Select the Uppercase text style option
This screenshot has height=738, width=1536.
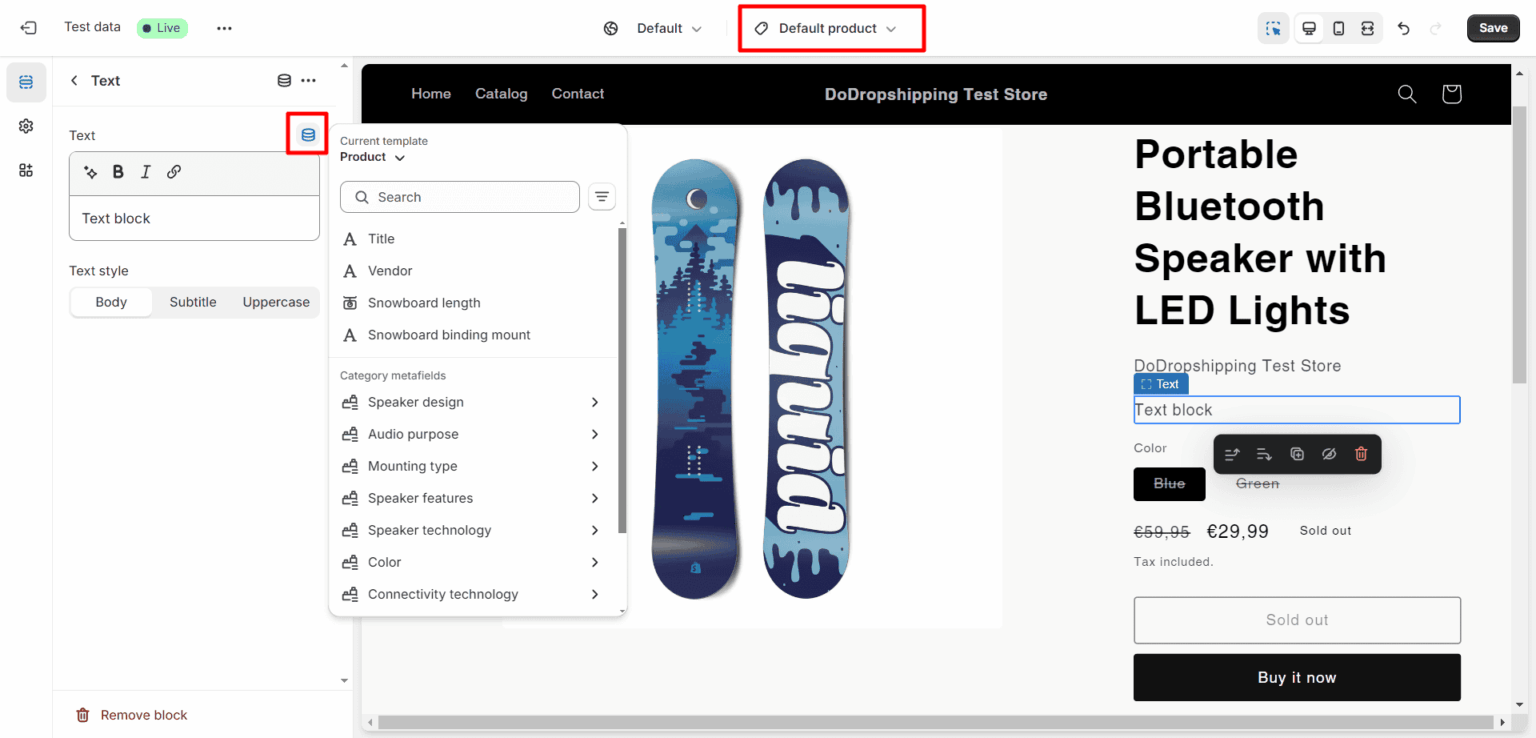point(275,301)
